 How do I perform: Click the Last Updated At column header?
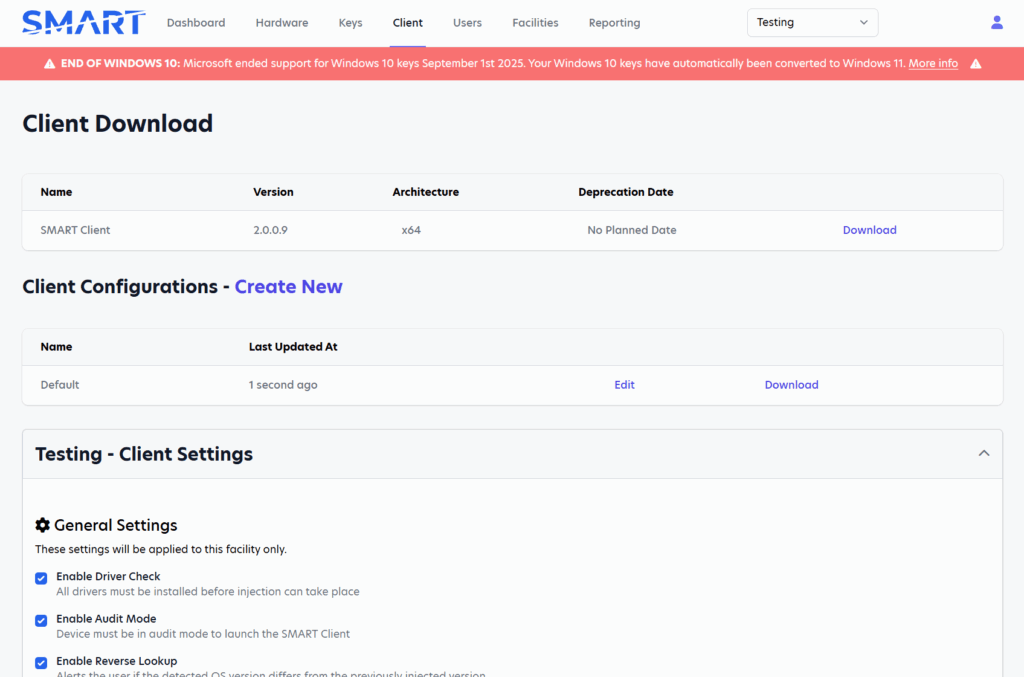coord(293,347)
